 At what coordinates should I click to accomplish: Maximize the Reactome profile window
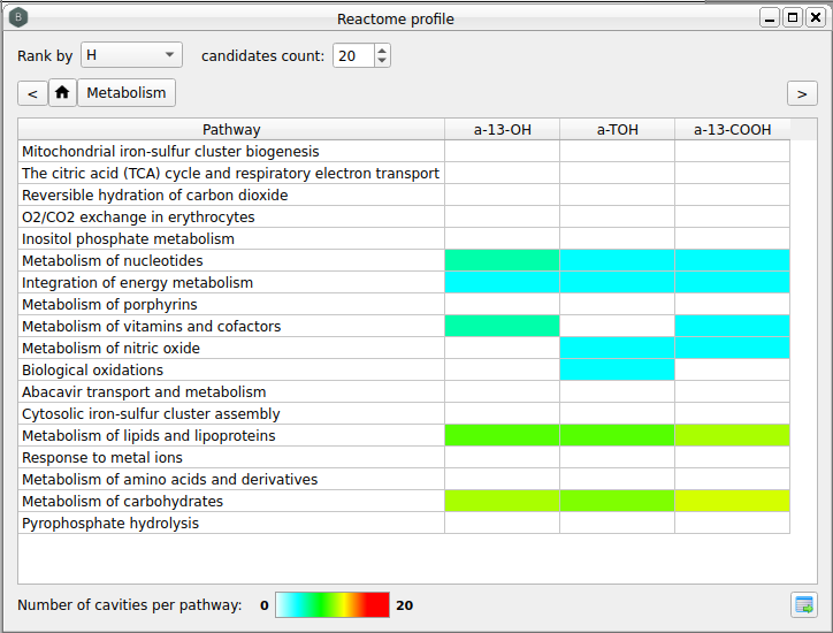792,18
